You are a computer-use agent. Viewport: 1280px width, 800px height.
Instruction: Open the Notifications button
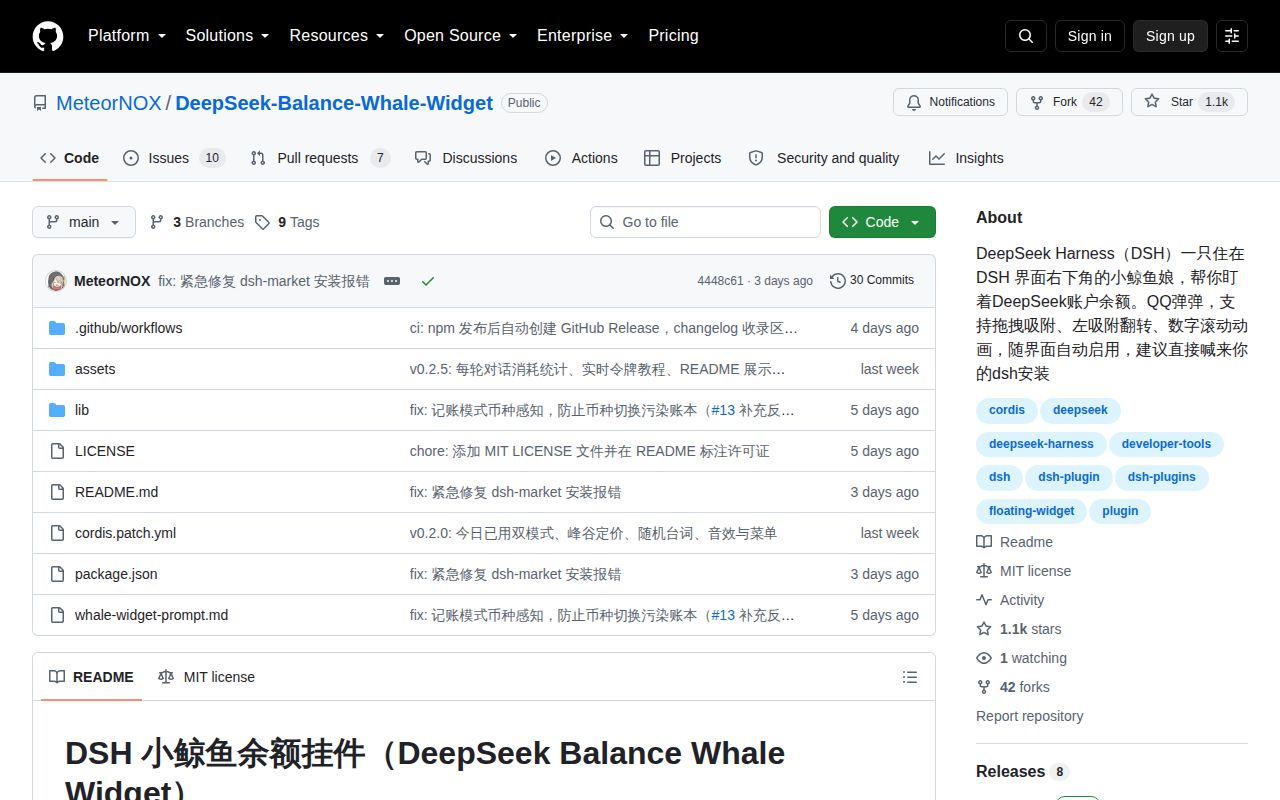pyautogui.click(x=950, y=102)
